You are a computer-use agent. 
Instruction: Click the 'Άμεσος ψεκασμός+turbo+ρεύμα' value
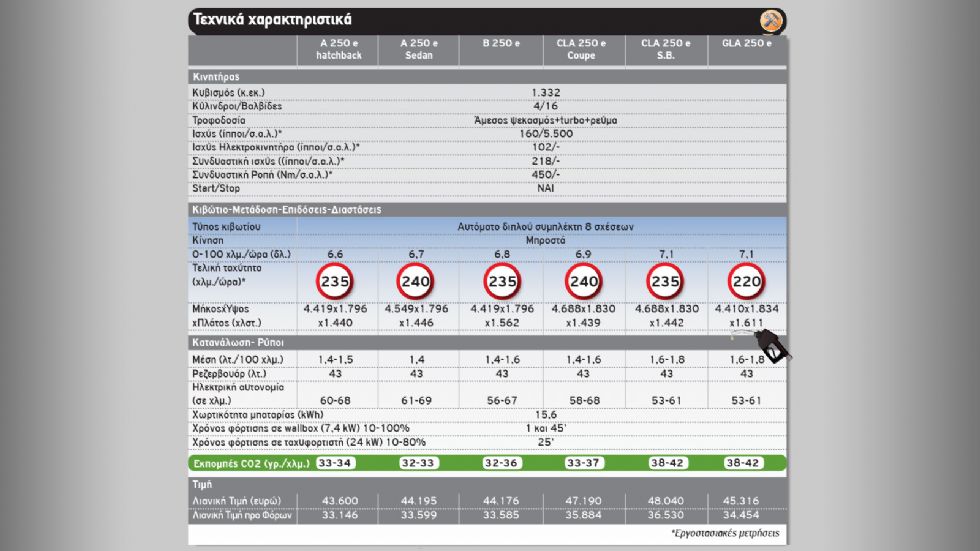click(546, 120)
